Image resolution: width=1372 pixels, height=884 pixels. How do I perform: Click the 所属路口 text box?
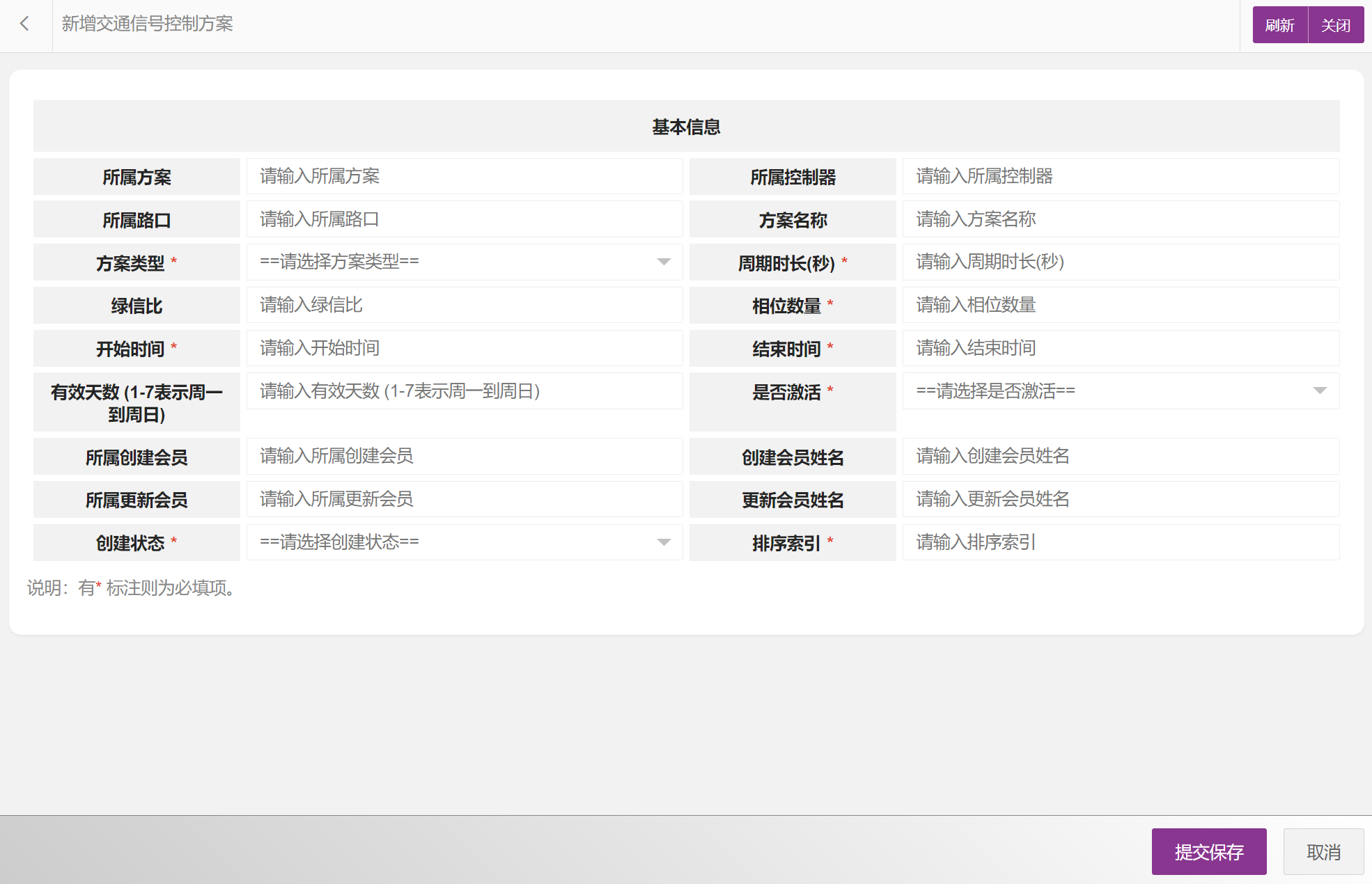tap(464, 220)
